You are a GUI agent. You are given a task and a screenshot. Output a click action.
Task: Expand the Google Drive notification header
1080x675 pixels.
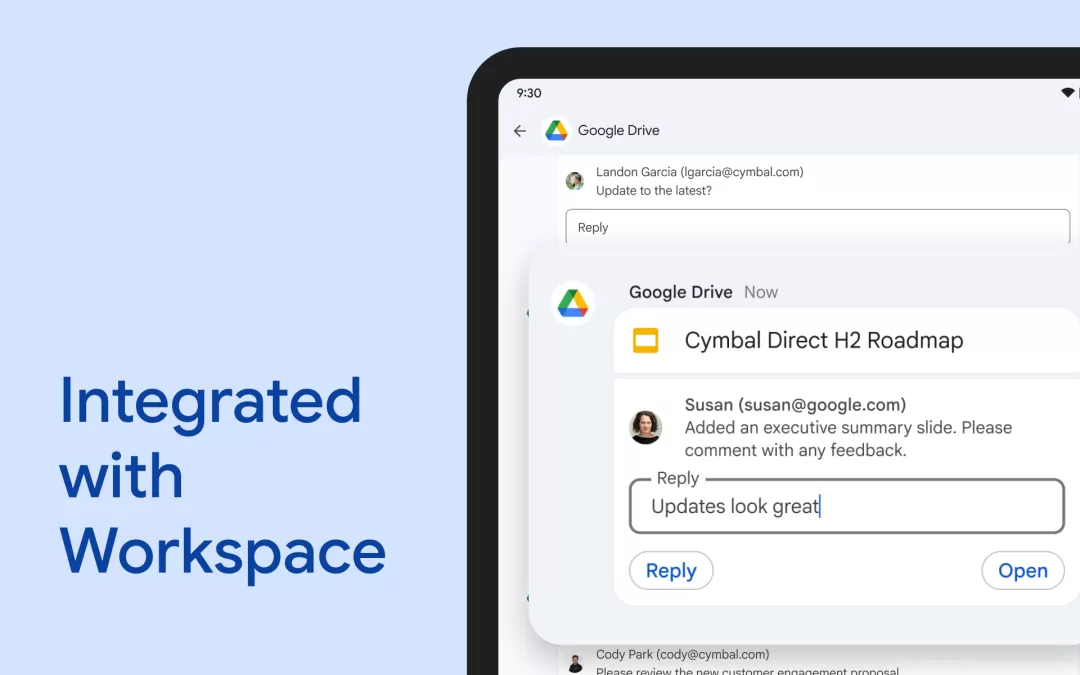[680, 292]
